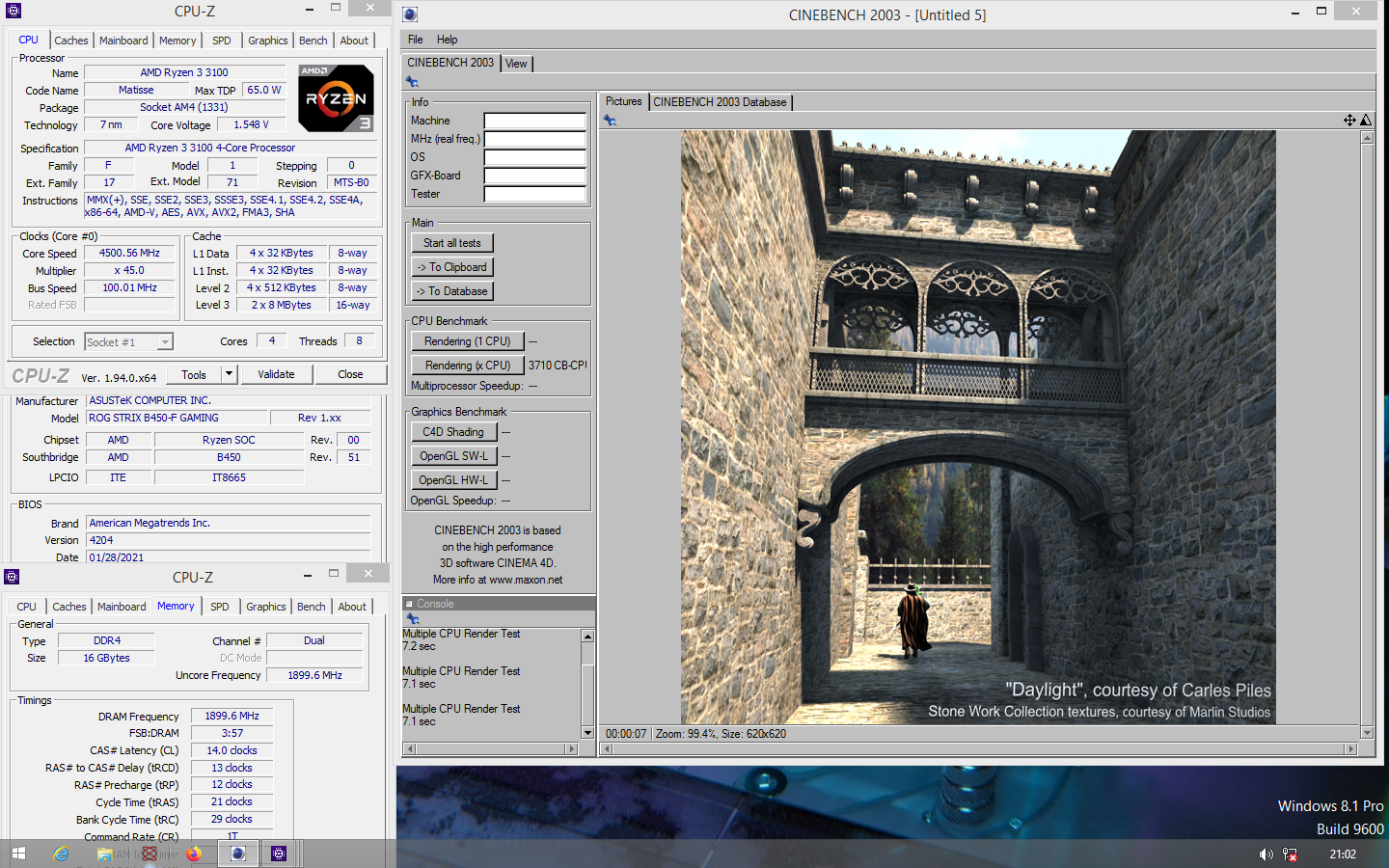Screen dimensions: 1389x868
Task: Open Bench tab in top CPU-Z window
Action: pos(313,41)
